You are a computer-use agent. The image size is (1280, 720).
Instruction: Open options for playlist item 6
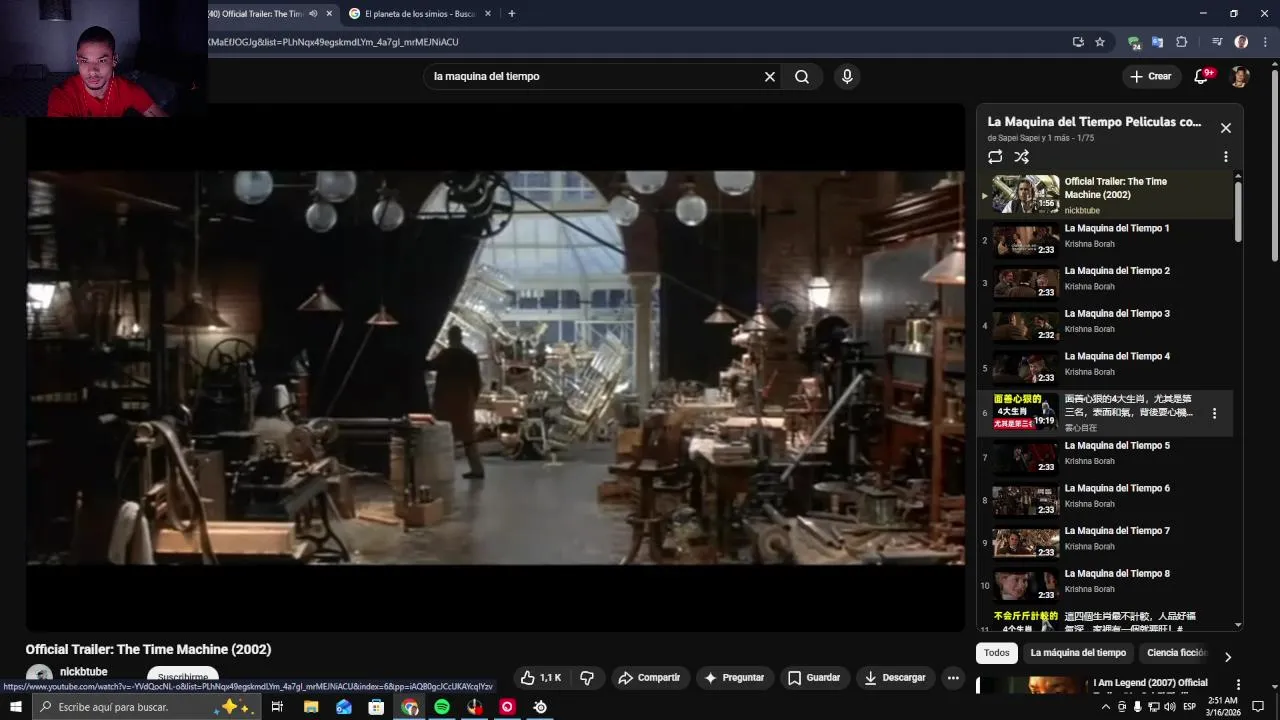pos(1215,413)
